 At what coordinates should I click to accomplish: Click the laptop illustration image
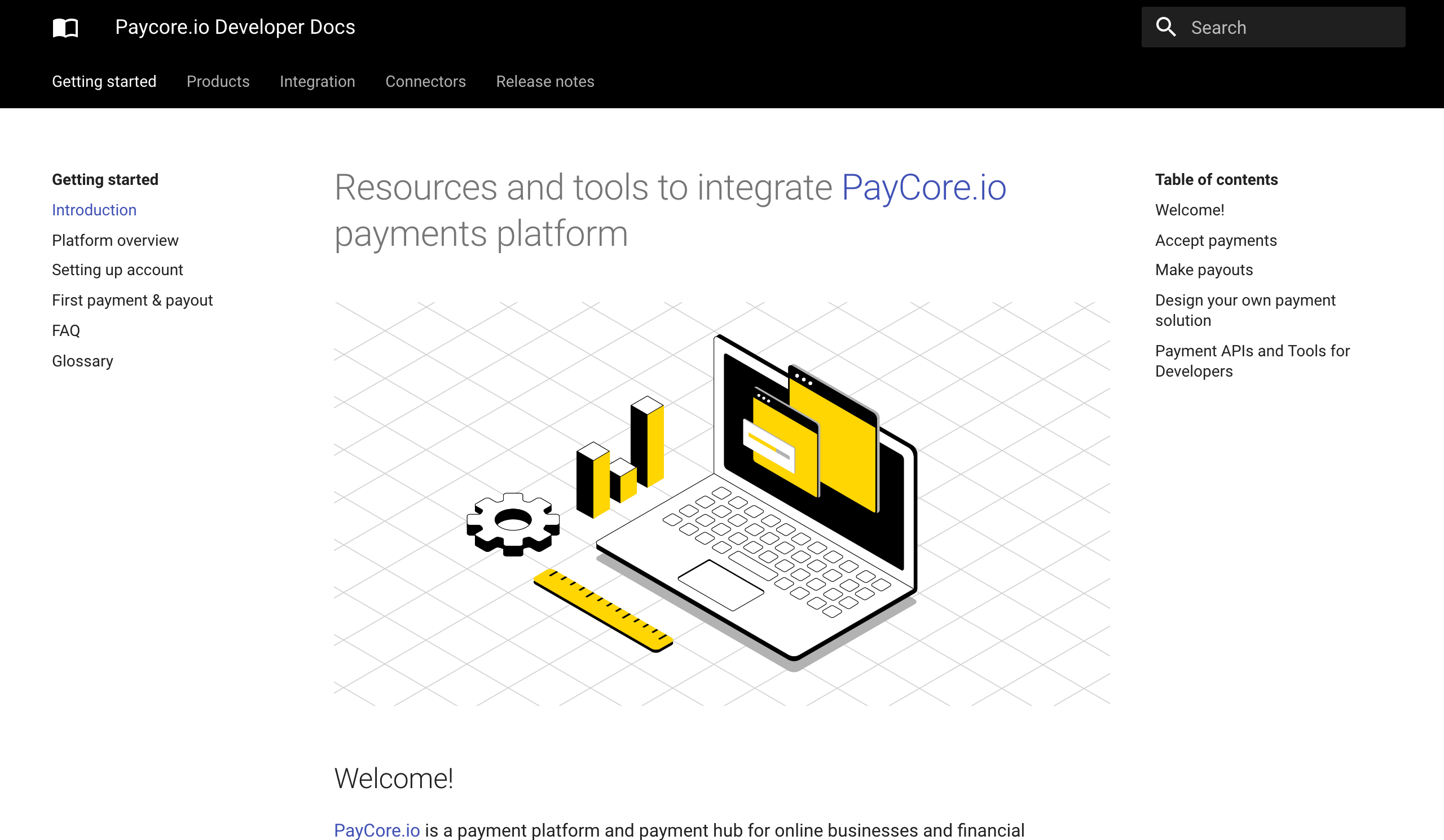[722, 503]
